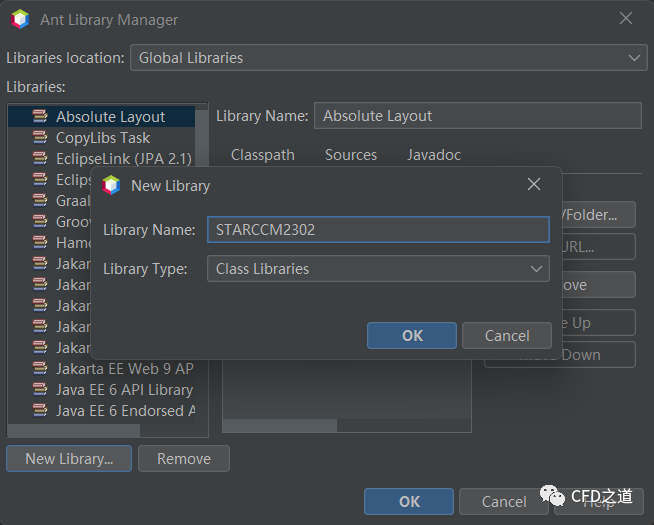
Task: Click the Jakarta EE Web 9 API library icon
Action: [x=40, y=368]
